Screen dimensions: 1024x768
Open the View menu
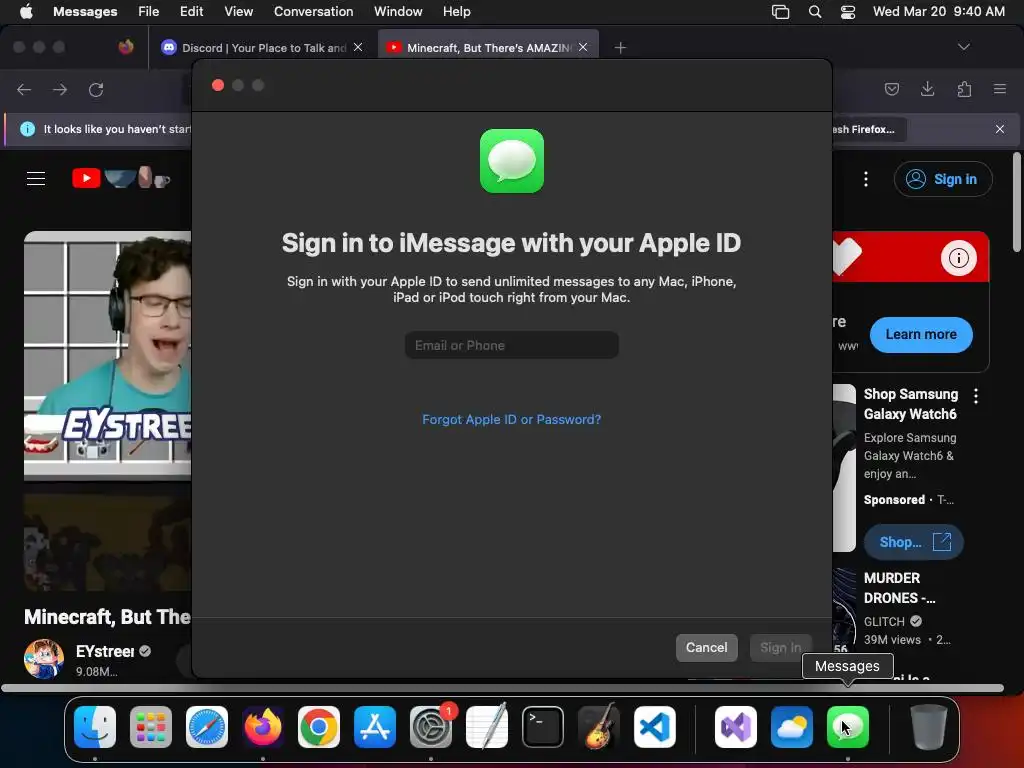[238, 12]
